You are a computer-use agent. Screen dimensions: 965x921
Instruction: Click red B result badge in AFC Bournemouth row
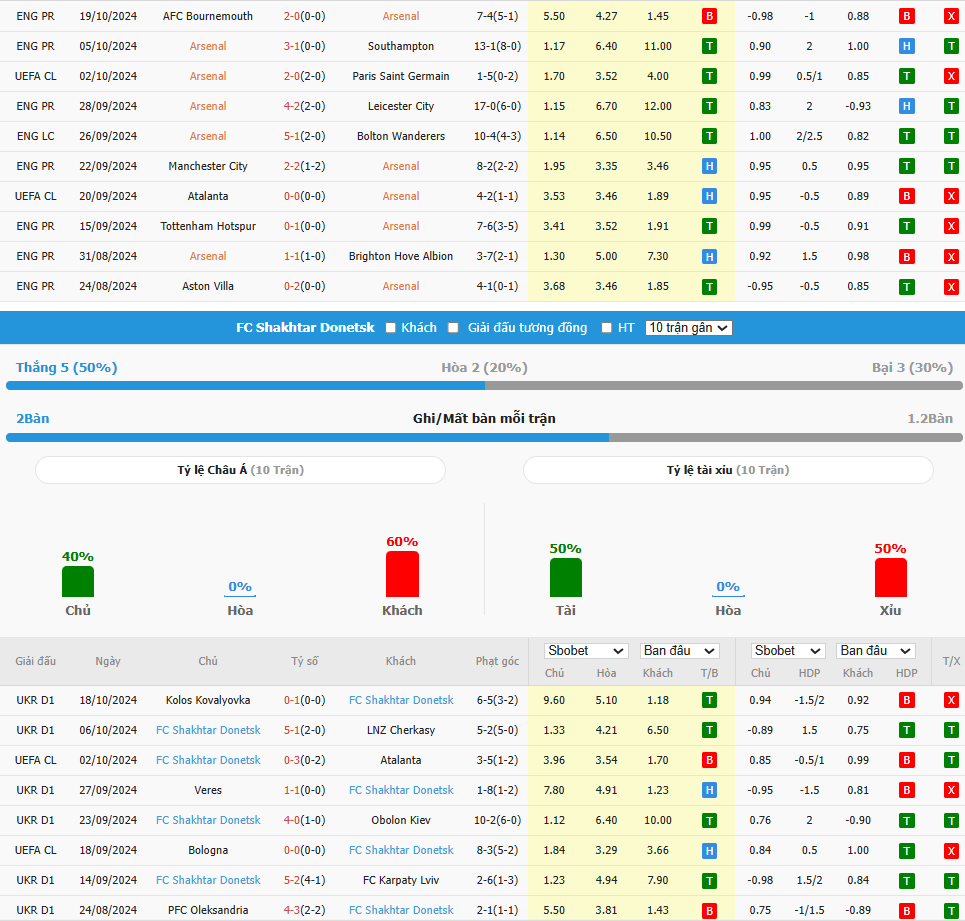click(x=710, y=16)
